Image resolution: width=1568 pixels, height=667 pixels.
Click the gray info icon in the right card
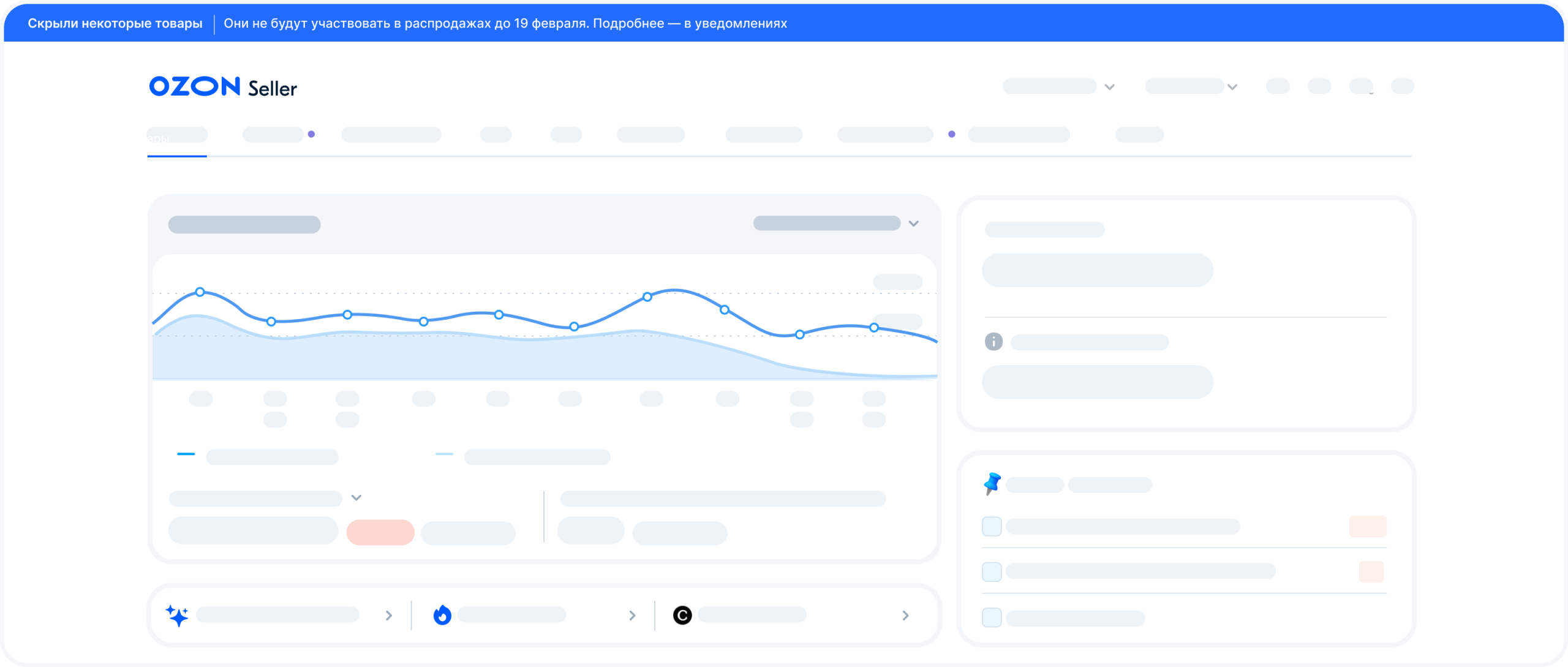993,341
